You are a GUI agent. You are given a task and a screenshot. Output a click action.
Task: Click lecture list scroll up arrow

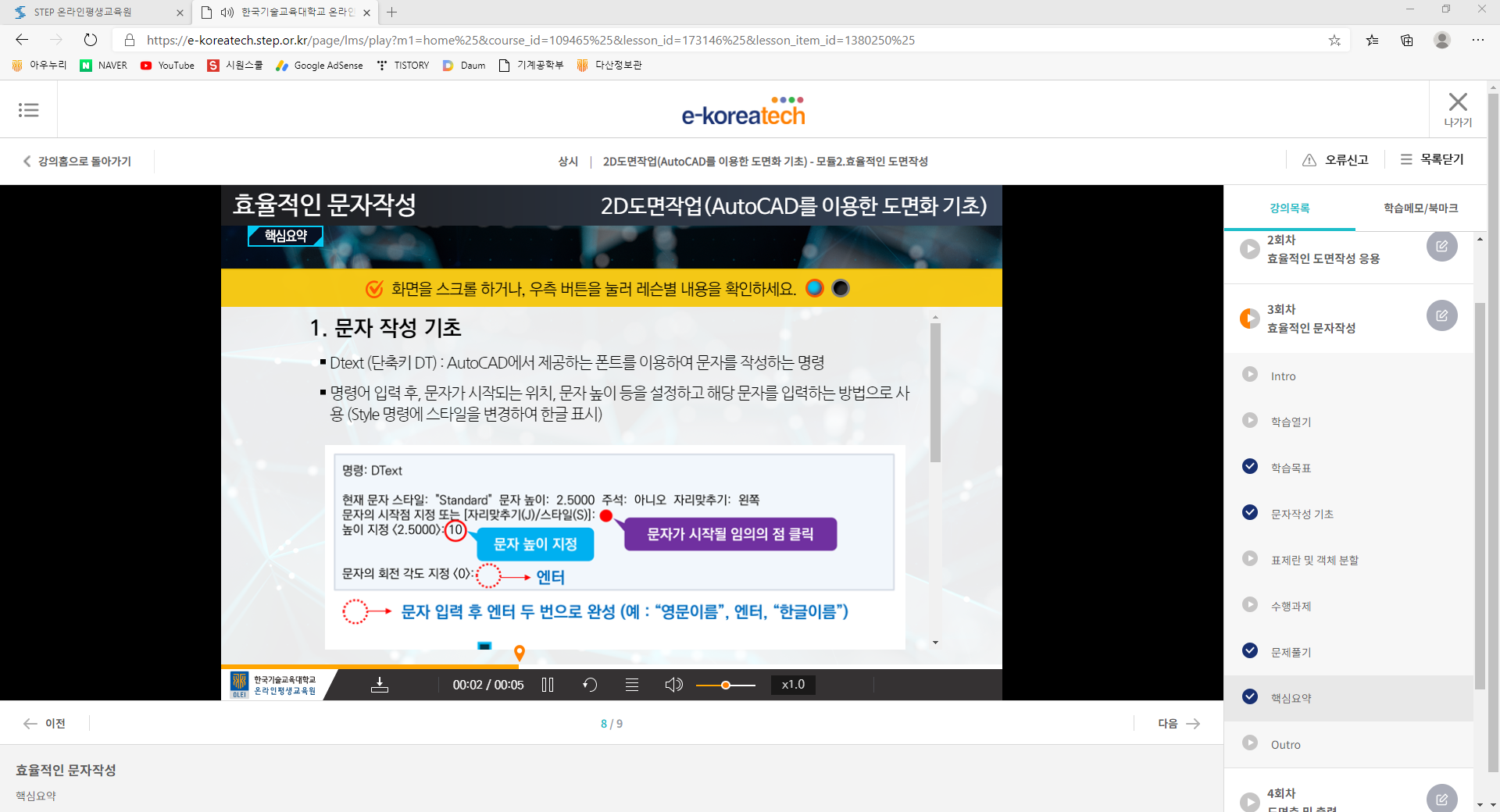[1480, 239]
